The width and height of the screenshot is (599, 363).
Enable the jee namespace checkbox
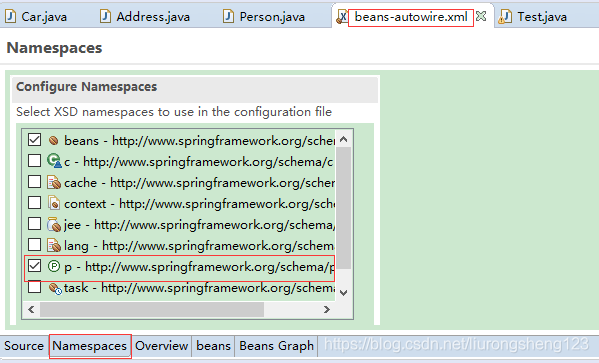pos(34,224)
